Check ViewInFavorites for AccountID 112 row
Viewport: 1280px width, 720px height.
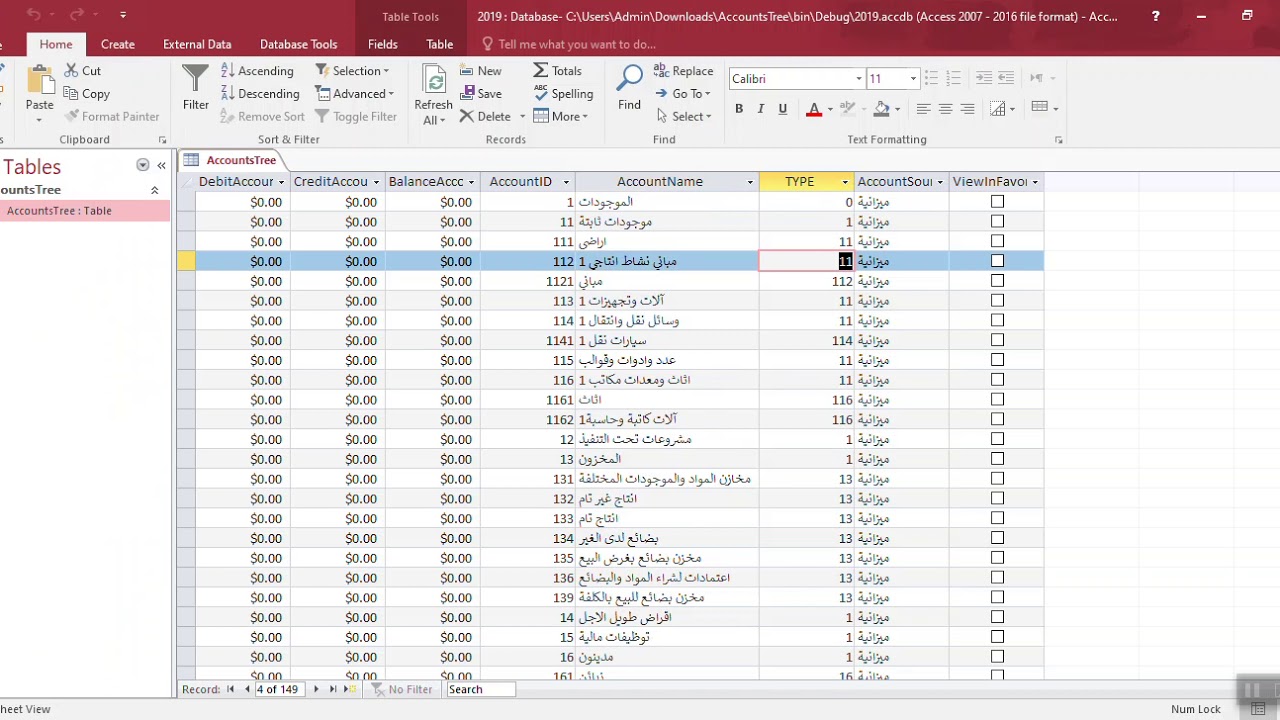(x=997, y=261)
